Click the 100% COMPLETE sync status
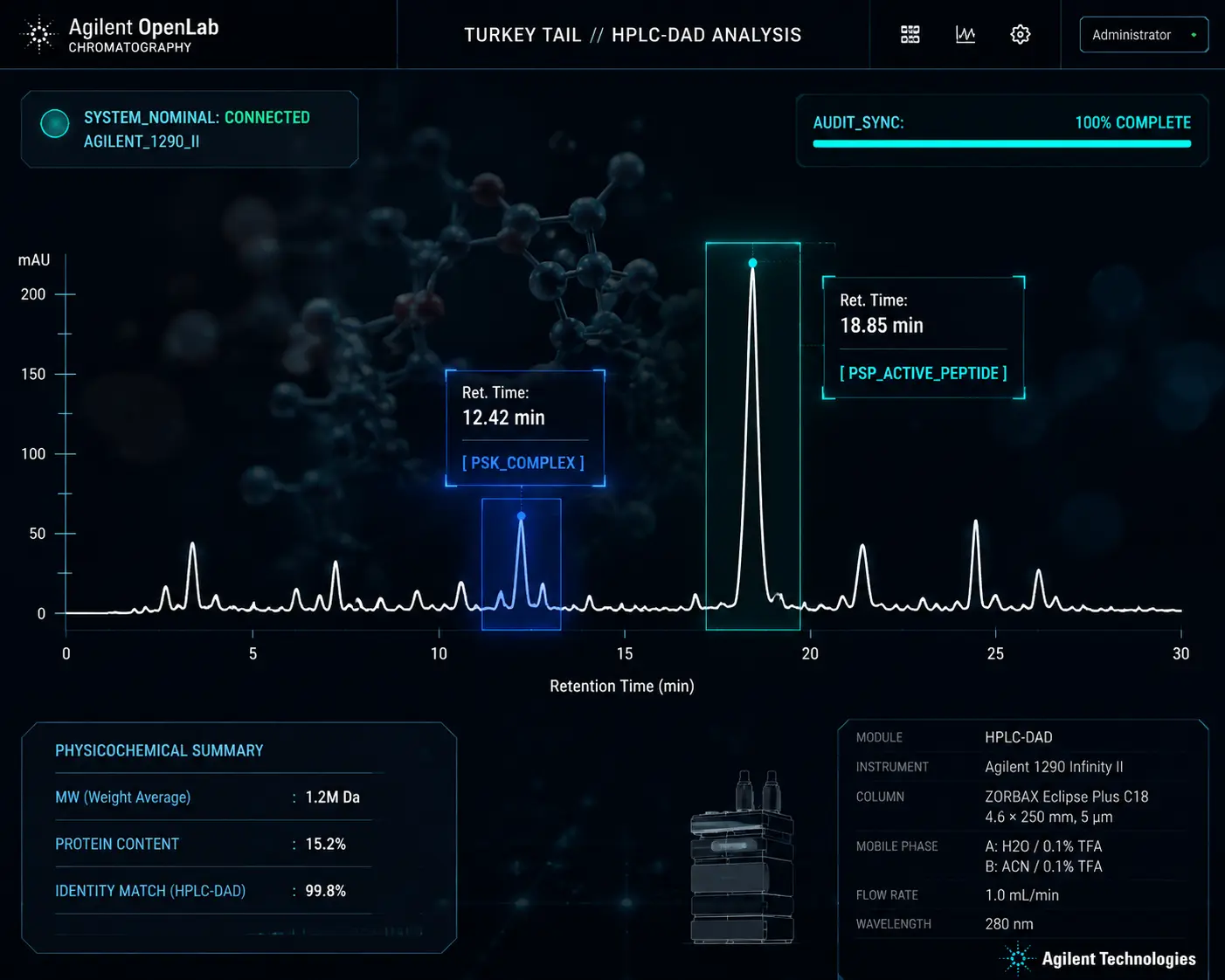 pos(1132,122)
